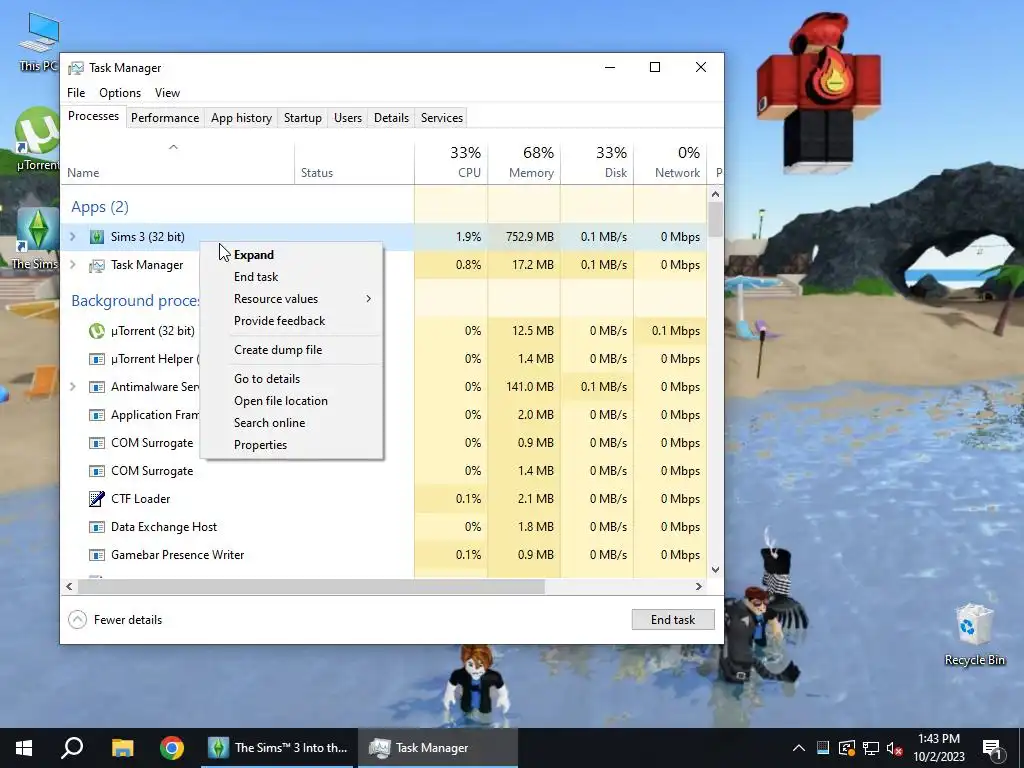Sort by the CPU column header
Viewport: 1024px width, 768px height.
click(451, 163)
